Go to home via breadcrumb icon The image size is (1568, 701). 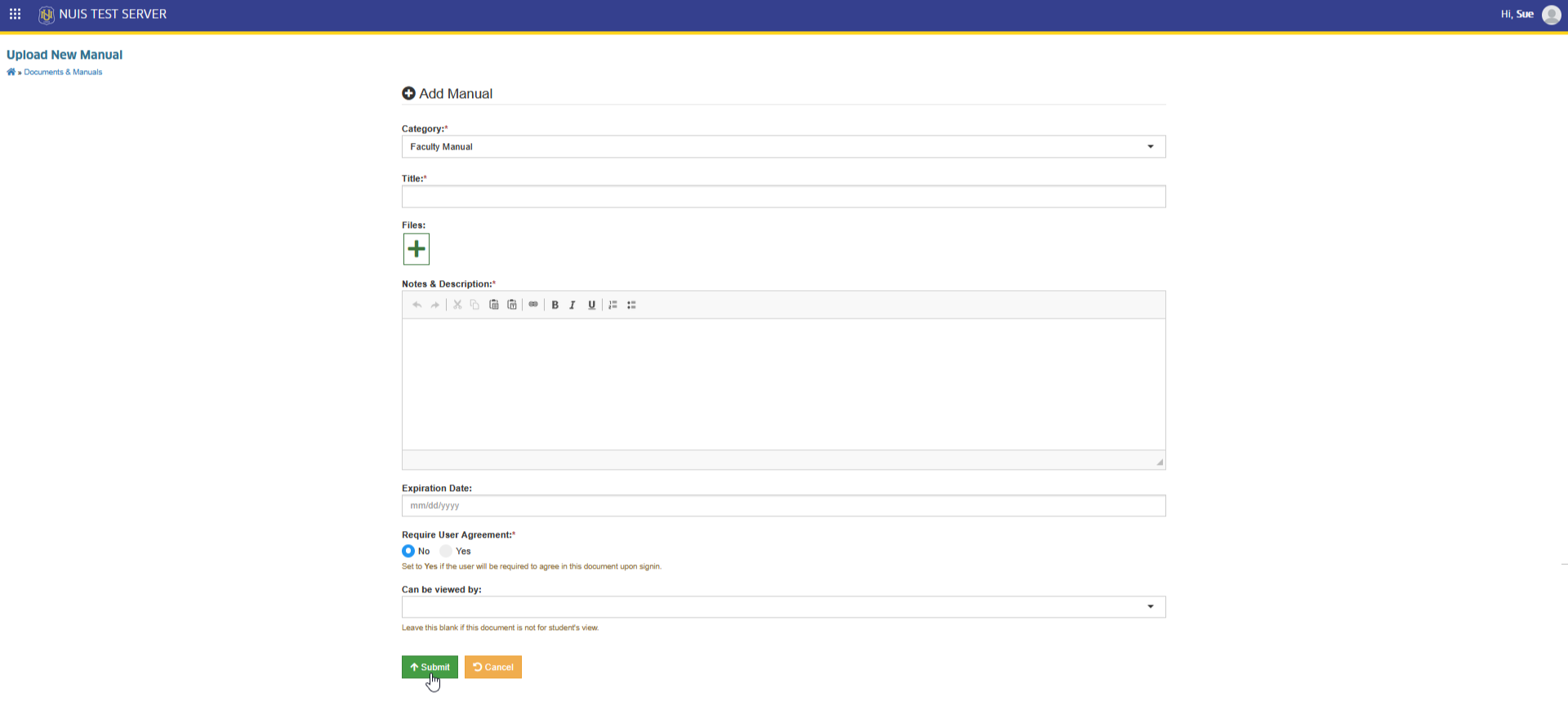pyautogui.click(x=11, y=72)
